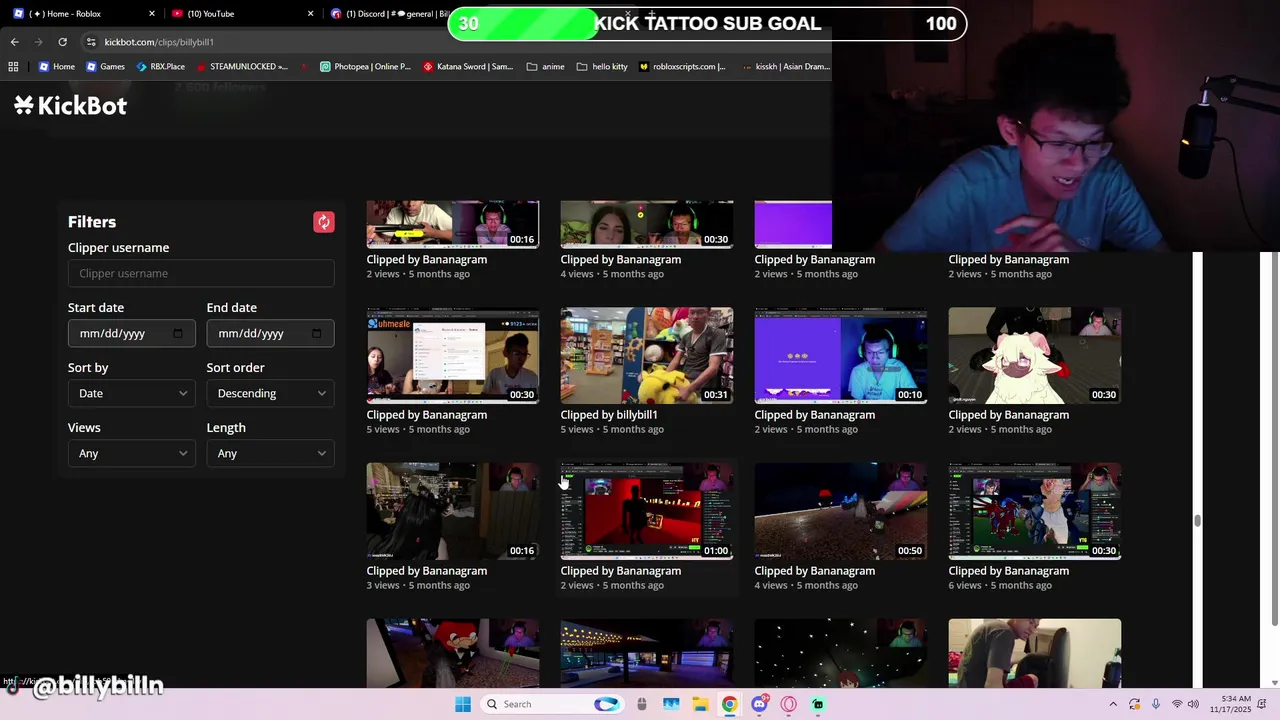
Task: Open the Home bookmark
Action: click(56, 67)
